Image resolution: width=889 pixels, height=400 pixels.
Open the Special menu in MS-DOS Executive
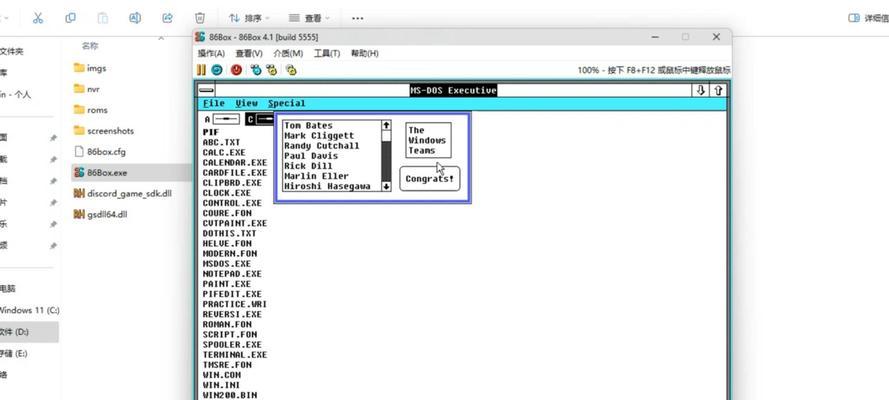coord(287,103)
